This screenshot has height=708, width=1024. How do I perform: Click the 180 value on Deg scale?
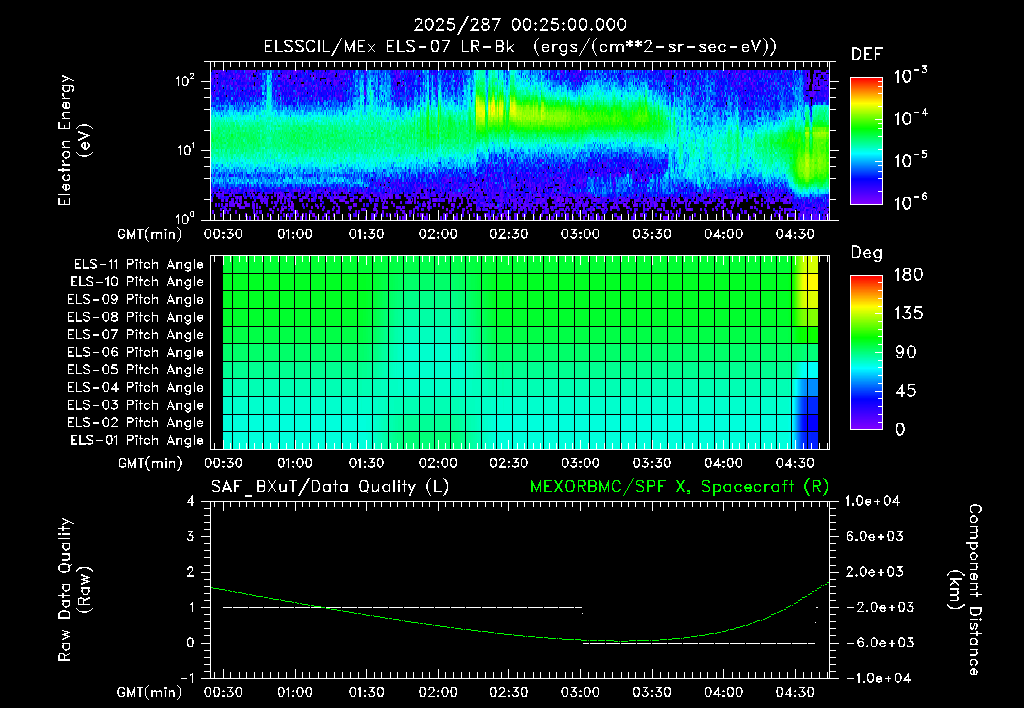908,275
